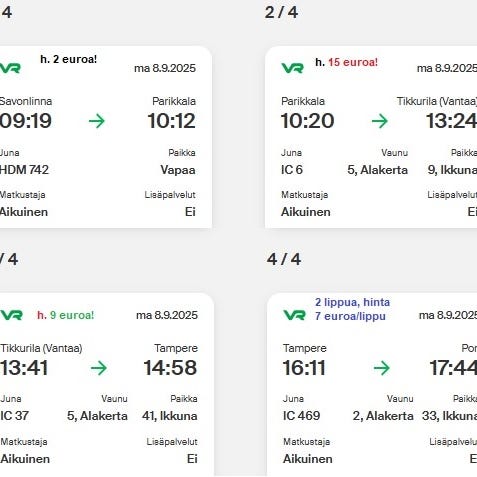Viewport: 477px width, 477px height.
Task: Select the red '15 euroa!' price label
Action: (353, 62)
